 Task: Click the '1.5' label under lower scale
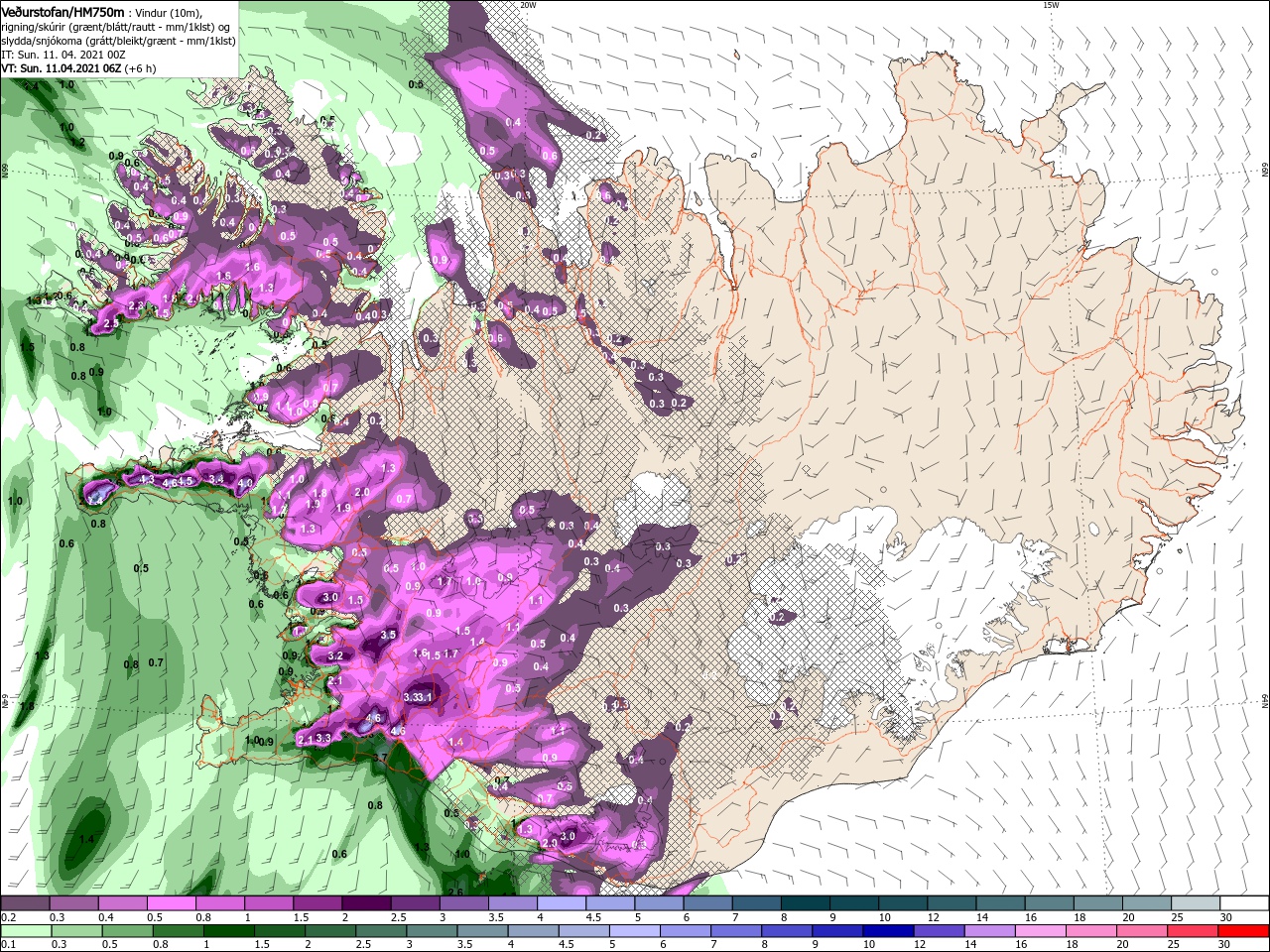263,945
